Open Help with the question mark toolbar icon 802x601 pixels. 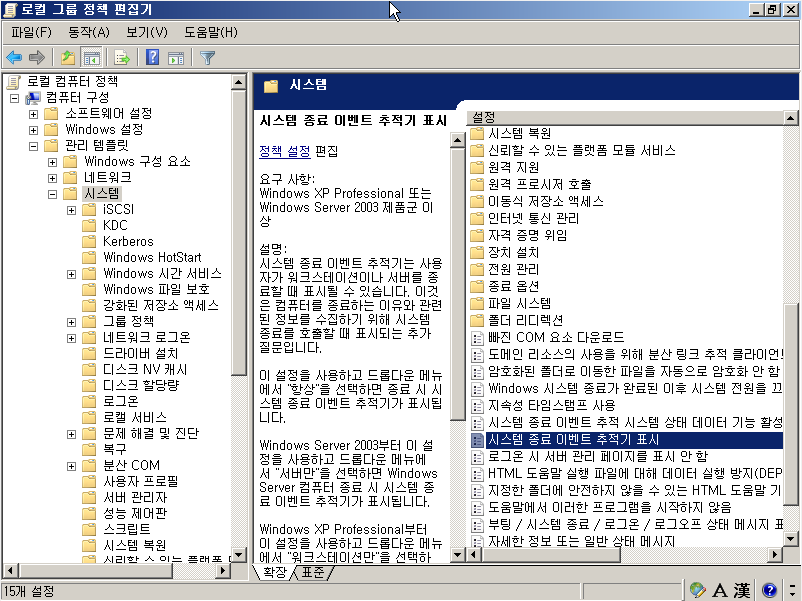pyautogui.click(x=152, y=57)
